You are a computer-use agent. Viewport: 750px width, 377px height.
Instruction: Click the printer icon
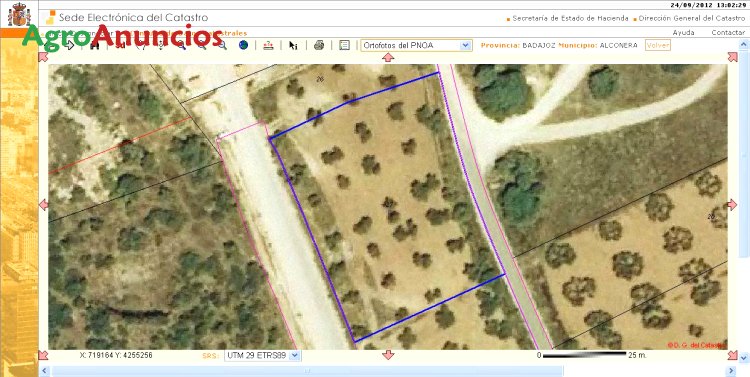(x=319, y=45)
